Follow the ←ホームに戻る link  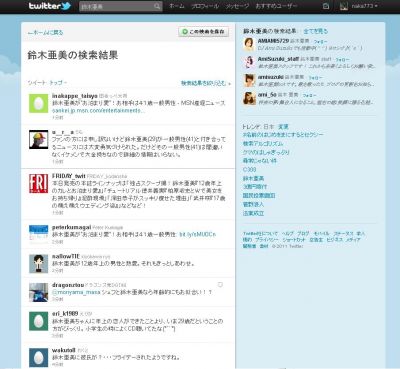tap(45, 33)
